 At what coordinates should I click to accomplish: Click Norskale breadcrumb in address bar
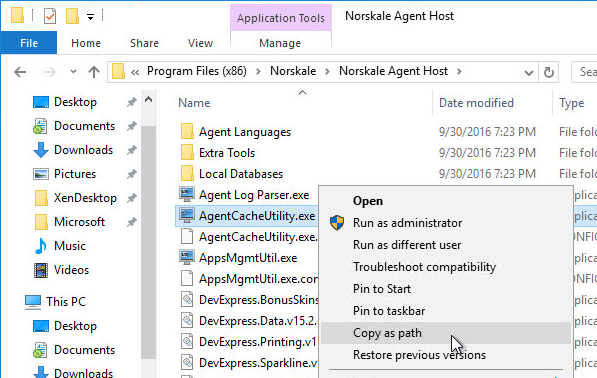[293, 71]
